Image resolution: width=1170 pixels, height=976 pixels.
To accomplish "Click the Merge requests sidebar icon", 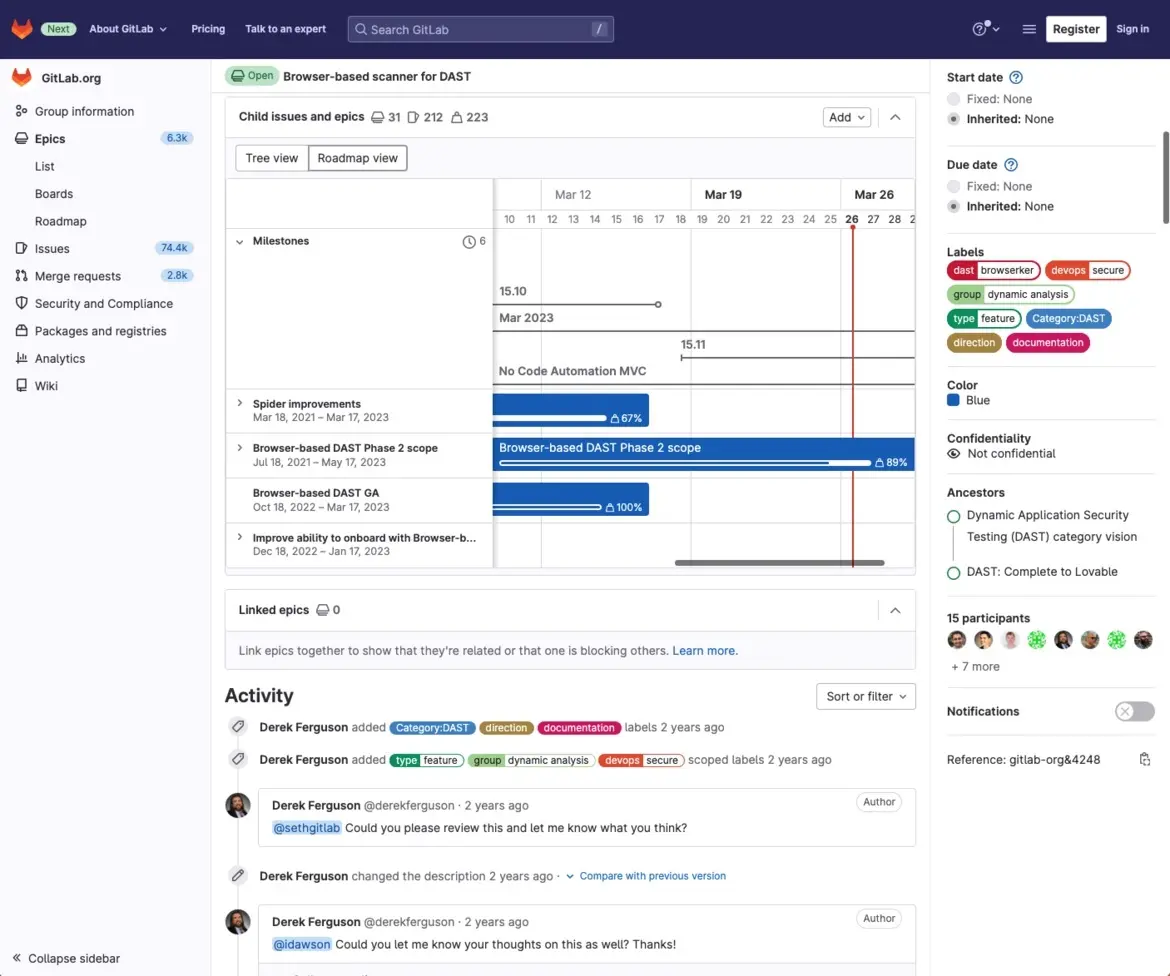I will pyautogui.click(x=21, y=276).
